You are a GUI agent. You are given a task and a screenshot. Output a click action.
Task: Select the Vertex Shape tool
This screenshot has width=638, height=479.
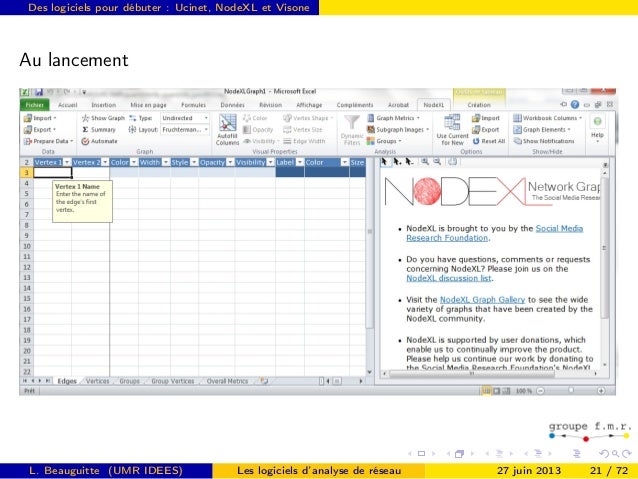tap(308, 118)
